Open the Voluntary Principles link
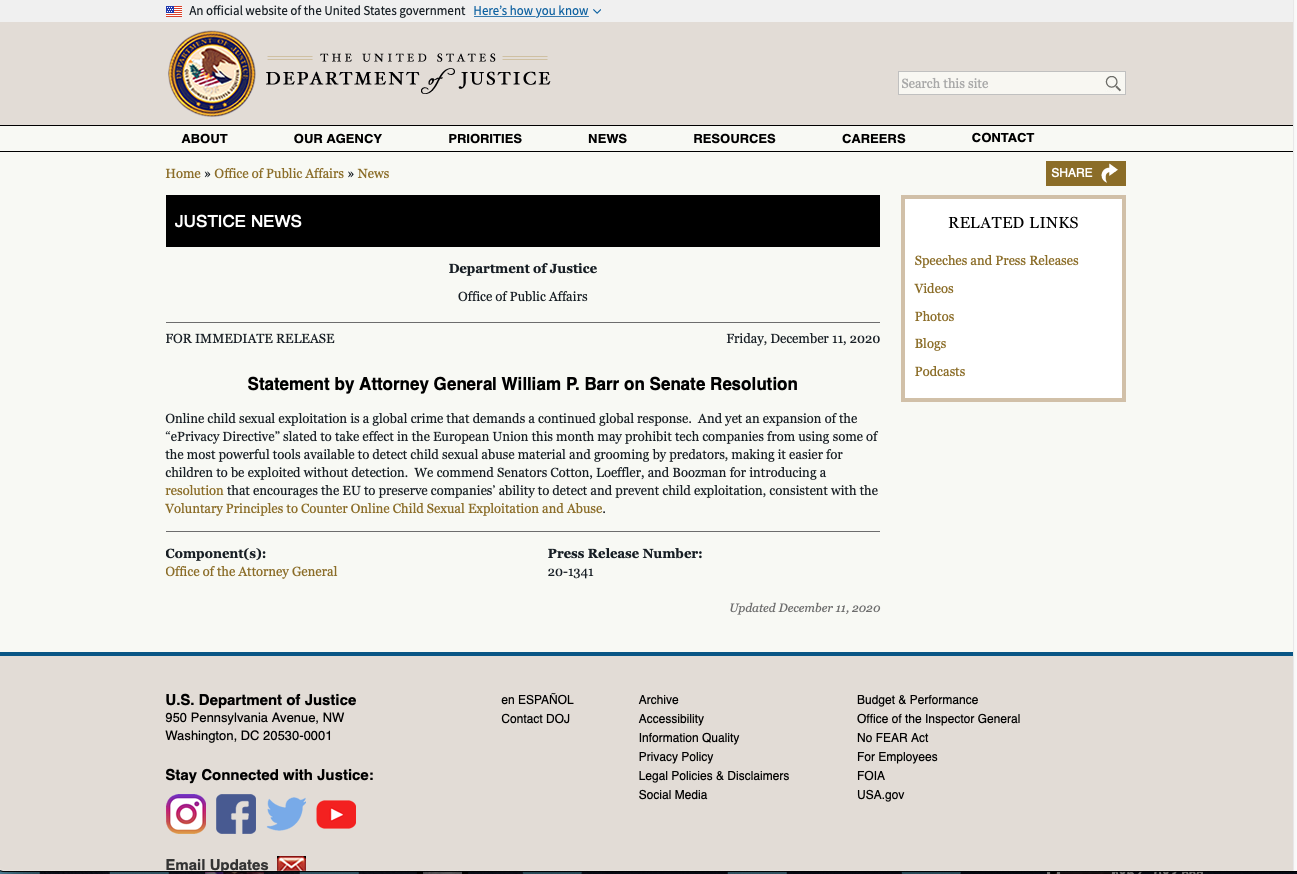Viewport: 1297px width, 874px height. tap(384, 509)
